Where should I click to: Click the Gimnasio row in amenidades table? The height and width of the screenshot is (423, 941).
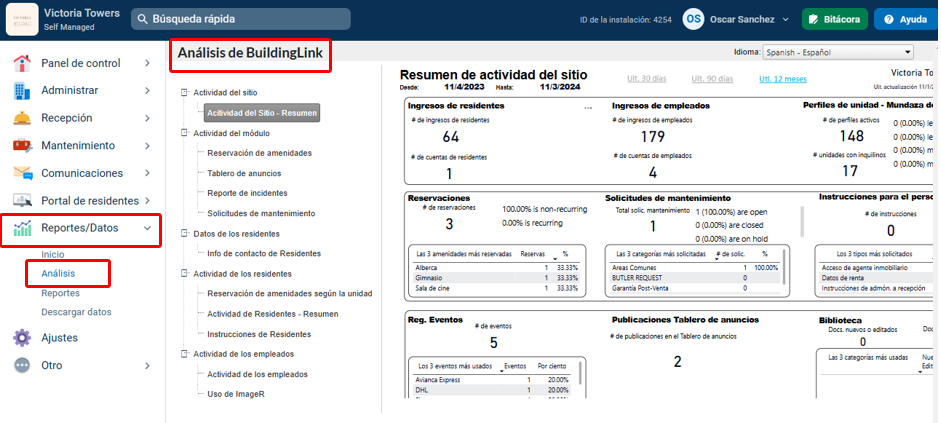click(497, 278)
